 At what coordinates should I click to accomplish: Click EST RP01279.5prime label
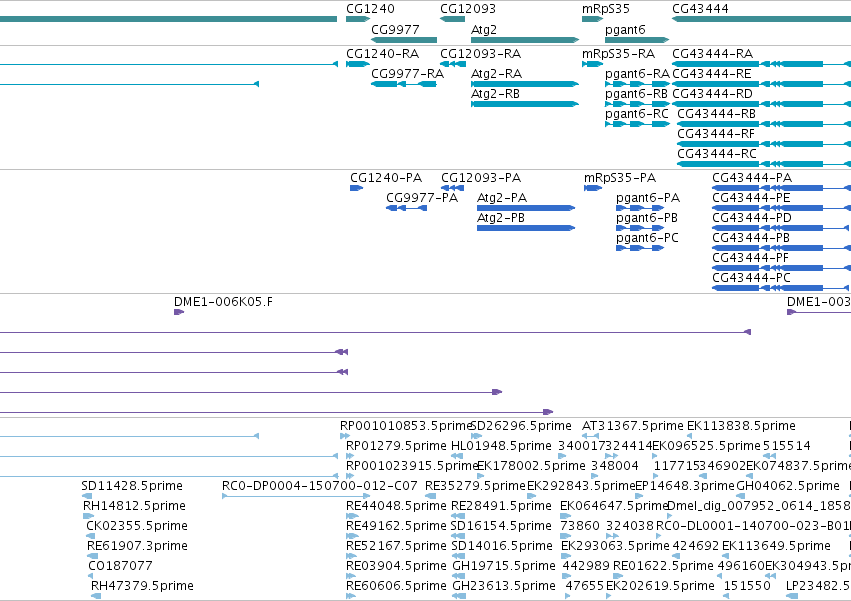click(396, 446)
